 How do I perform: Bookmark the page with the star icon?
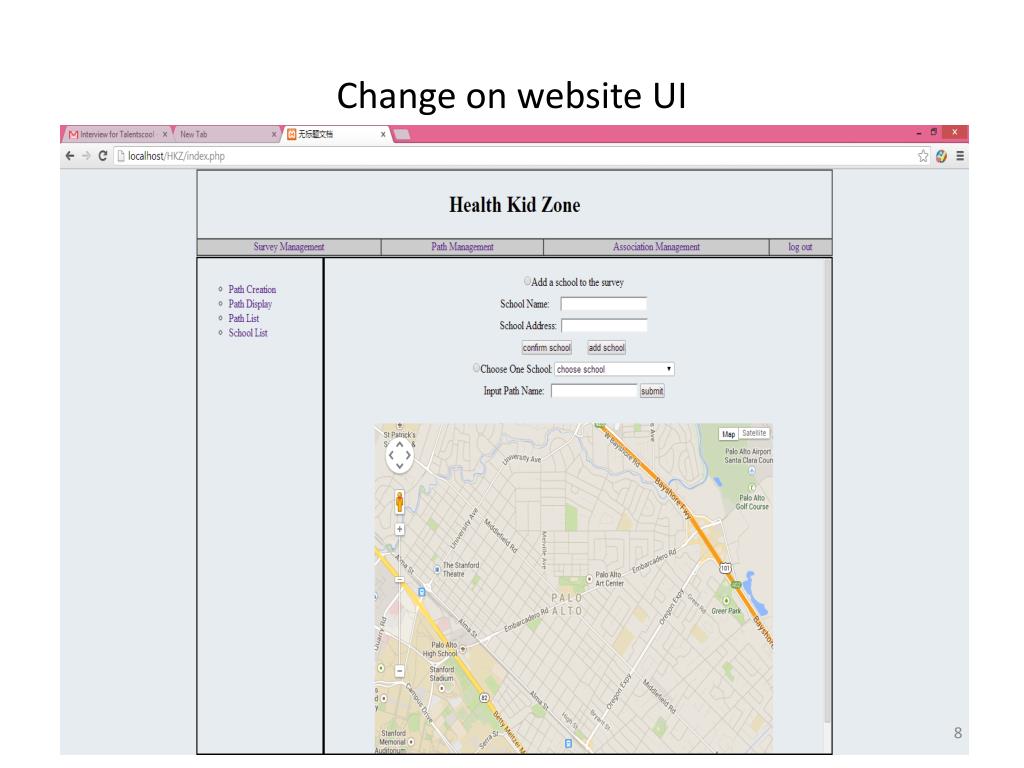pyautogui.click(x=923, y=156)
